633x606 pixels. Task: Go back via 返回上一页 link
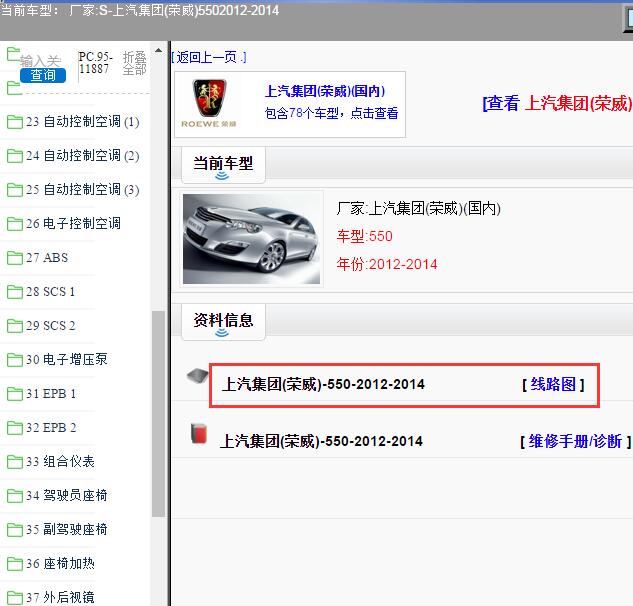click(209, 57)
